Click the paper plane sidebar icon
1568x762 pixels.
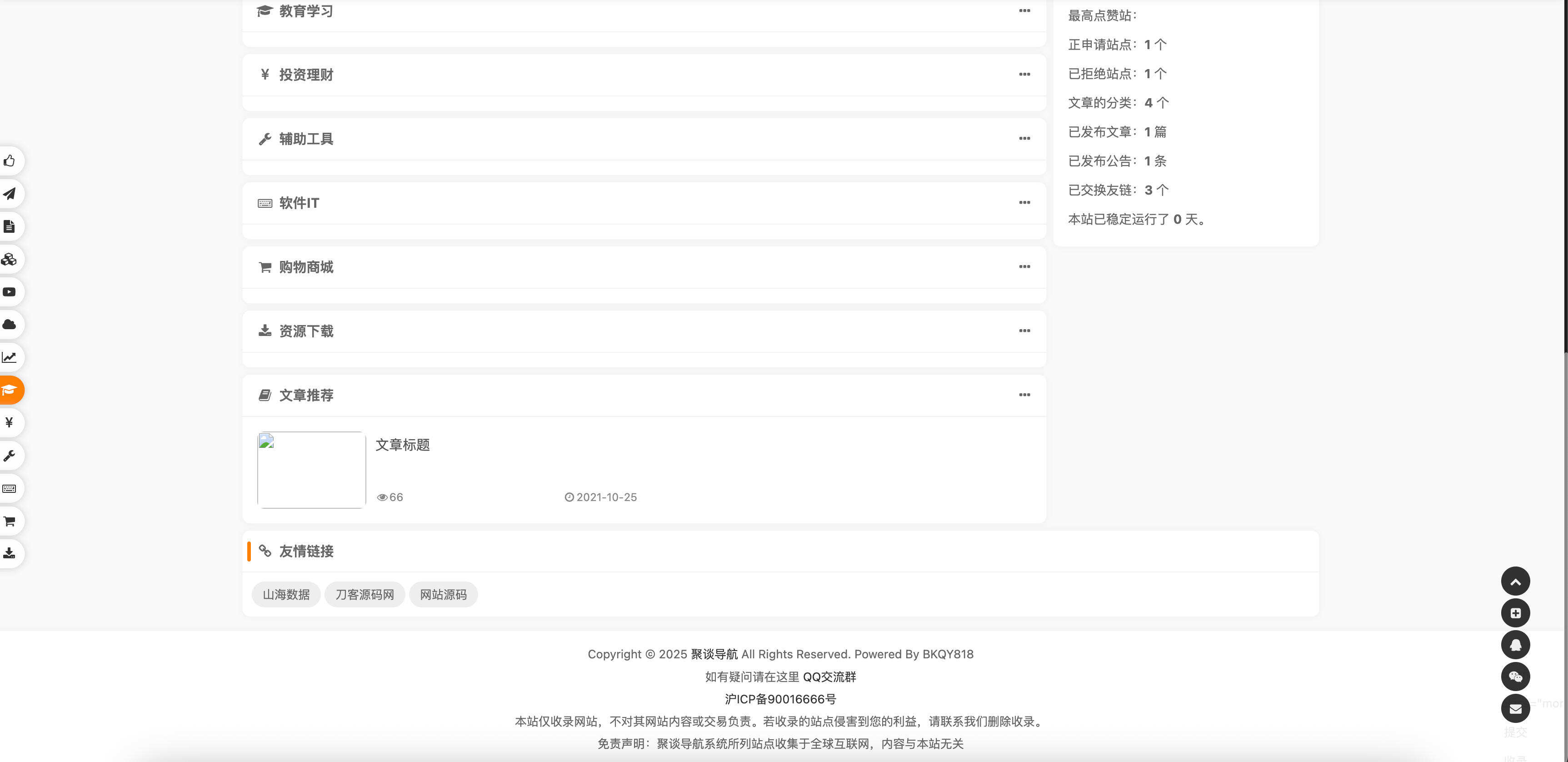point(9,194)
